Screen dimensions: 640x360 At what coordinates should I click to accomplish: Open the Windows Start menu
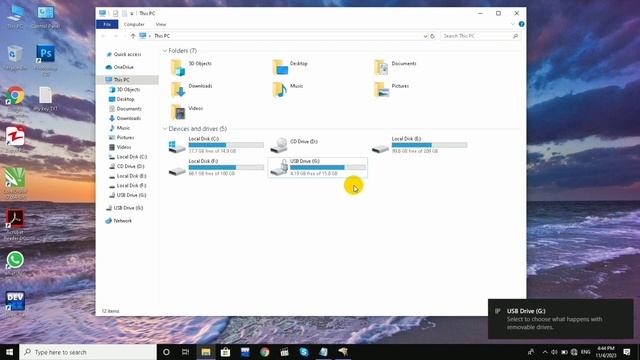[x=9, y=352]
